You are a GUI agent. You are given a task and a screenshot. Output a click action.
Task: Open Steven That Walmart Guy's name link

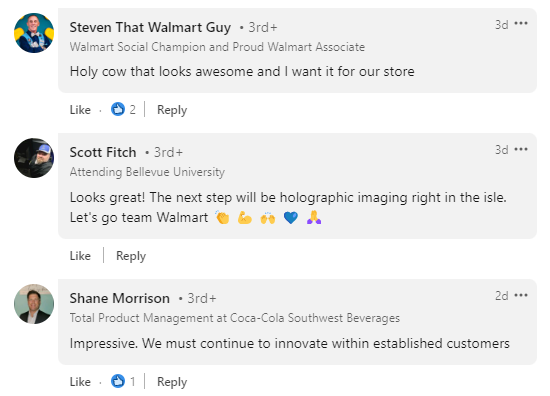[x=150, y=27]
